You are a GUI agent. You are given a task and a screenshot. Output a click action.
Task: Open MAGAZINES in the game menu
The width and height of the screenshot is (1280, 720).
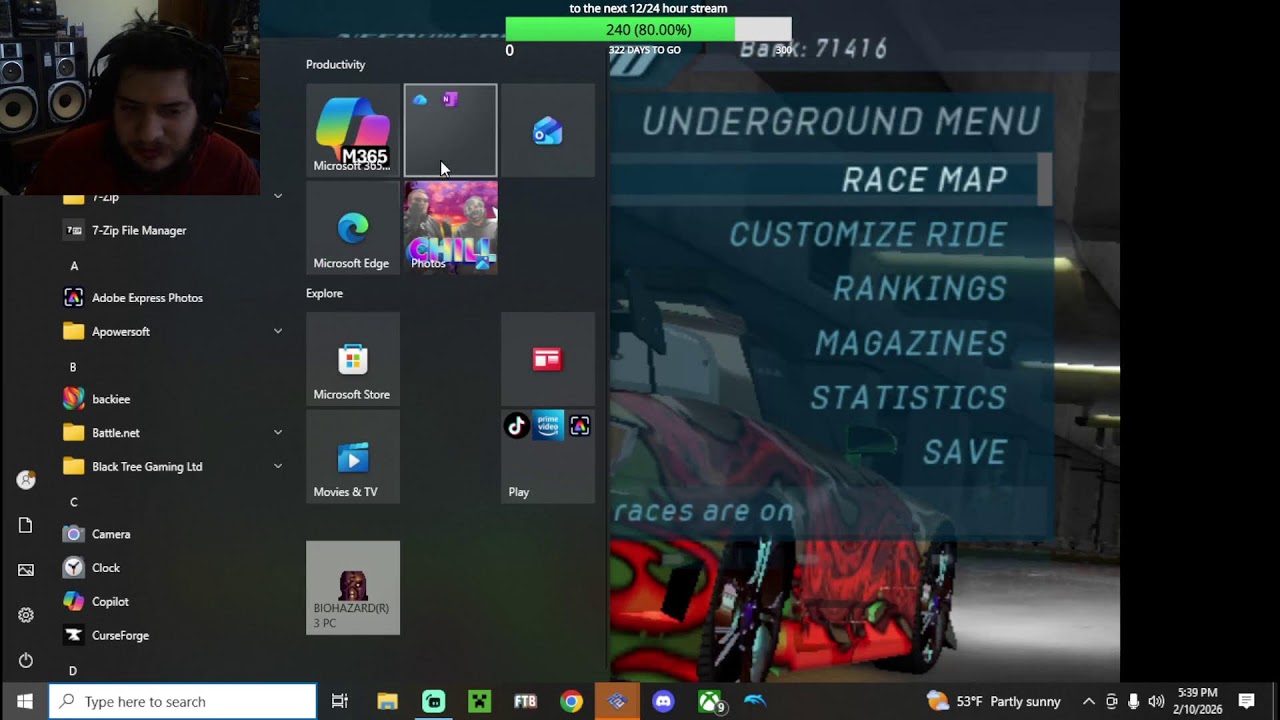click(x=911, y=344)
